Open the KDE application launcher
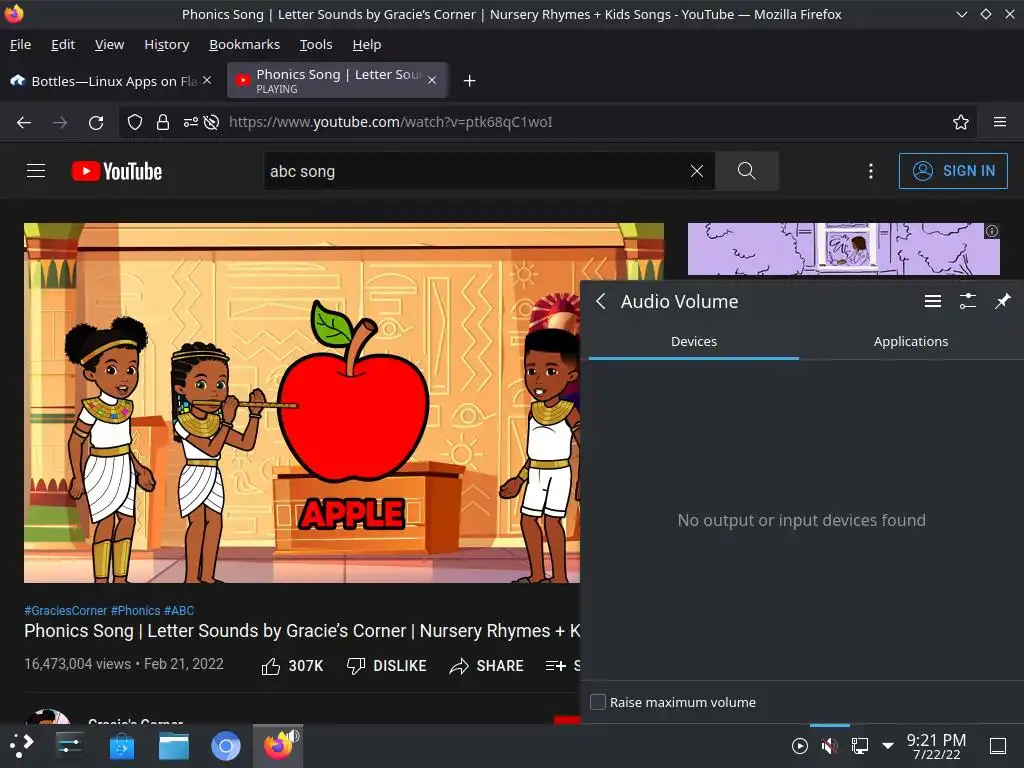Viewport: 1024px width, 768px height. coord(21,746)
